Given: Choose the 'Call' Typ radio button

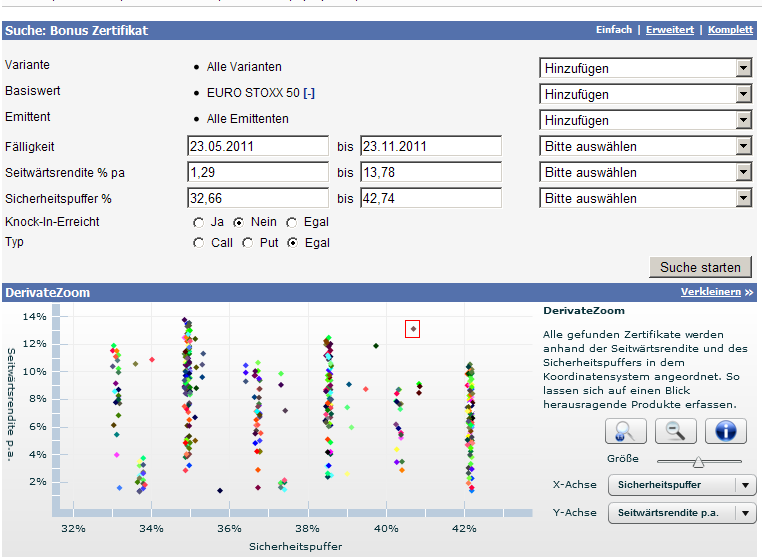Looking at the screenshot, I should [x=198, y=243].
